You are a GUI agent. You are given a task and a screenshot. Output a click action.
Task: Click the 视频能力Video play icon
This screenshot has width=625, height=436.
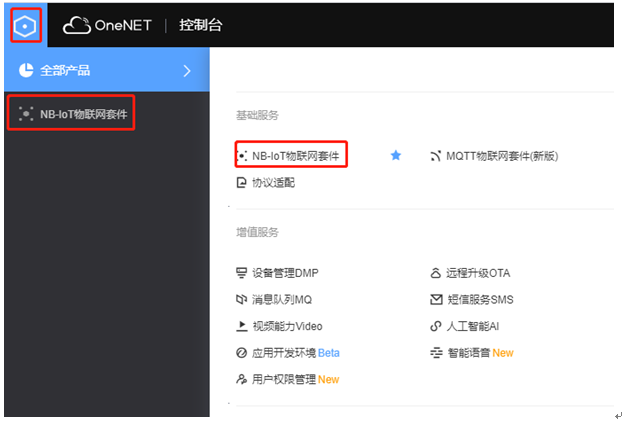[242, 326]
